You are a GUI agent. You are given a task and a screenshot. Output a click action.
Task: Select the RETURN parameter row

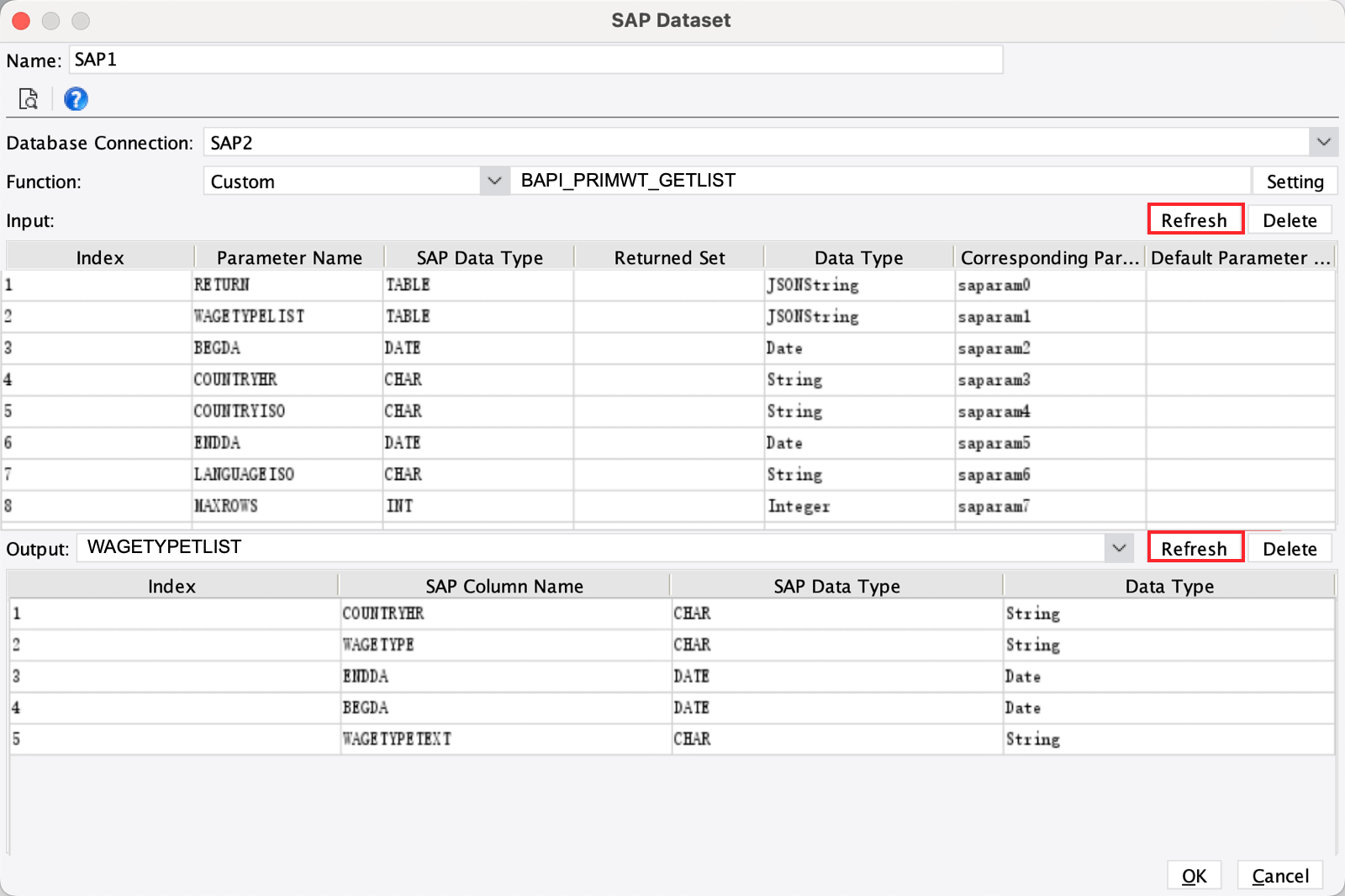pyautogui.click(x=670, y=285)
